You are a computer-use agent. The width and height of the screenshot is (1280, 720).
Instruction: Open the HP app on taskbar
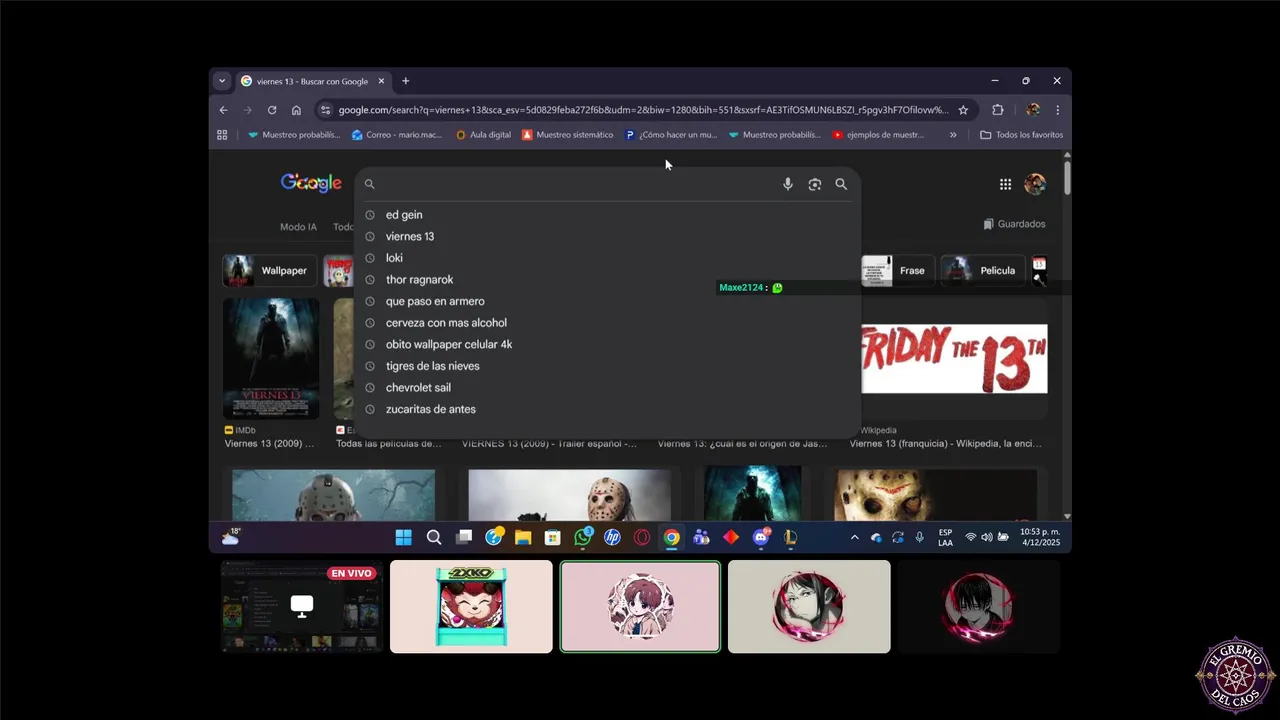(612, 537)
